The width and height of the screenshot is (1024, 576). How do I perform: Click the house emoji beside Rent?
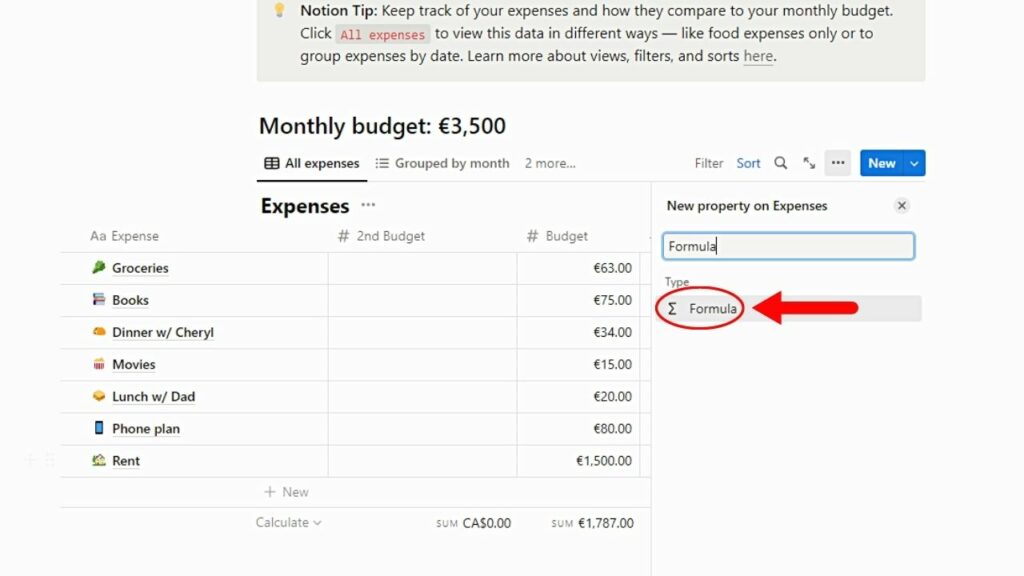pos(99,460)
